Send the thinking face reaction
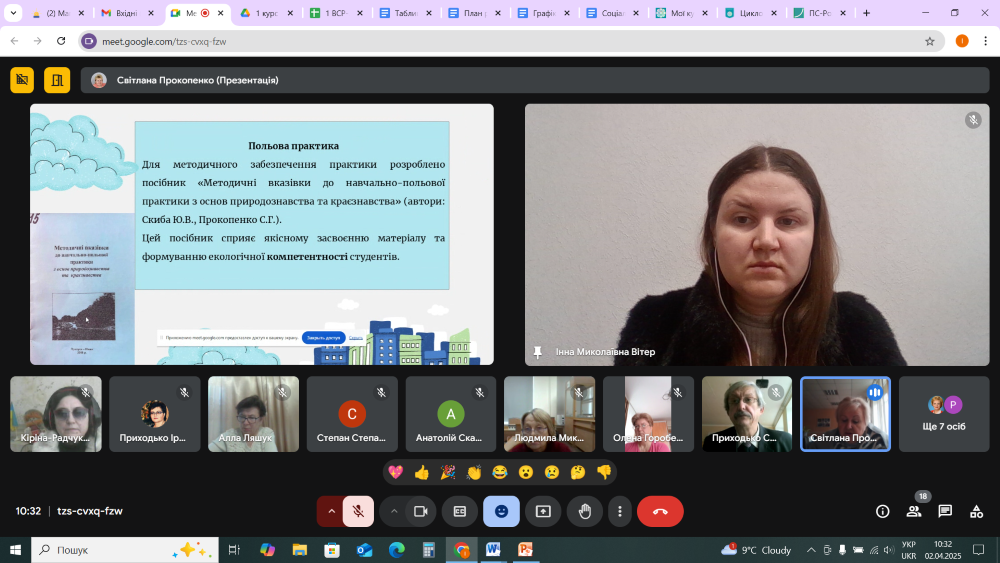The width and height of the screenshot is (1000, 563). [578, 472]
